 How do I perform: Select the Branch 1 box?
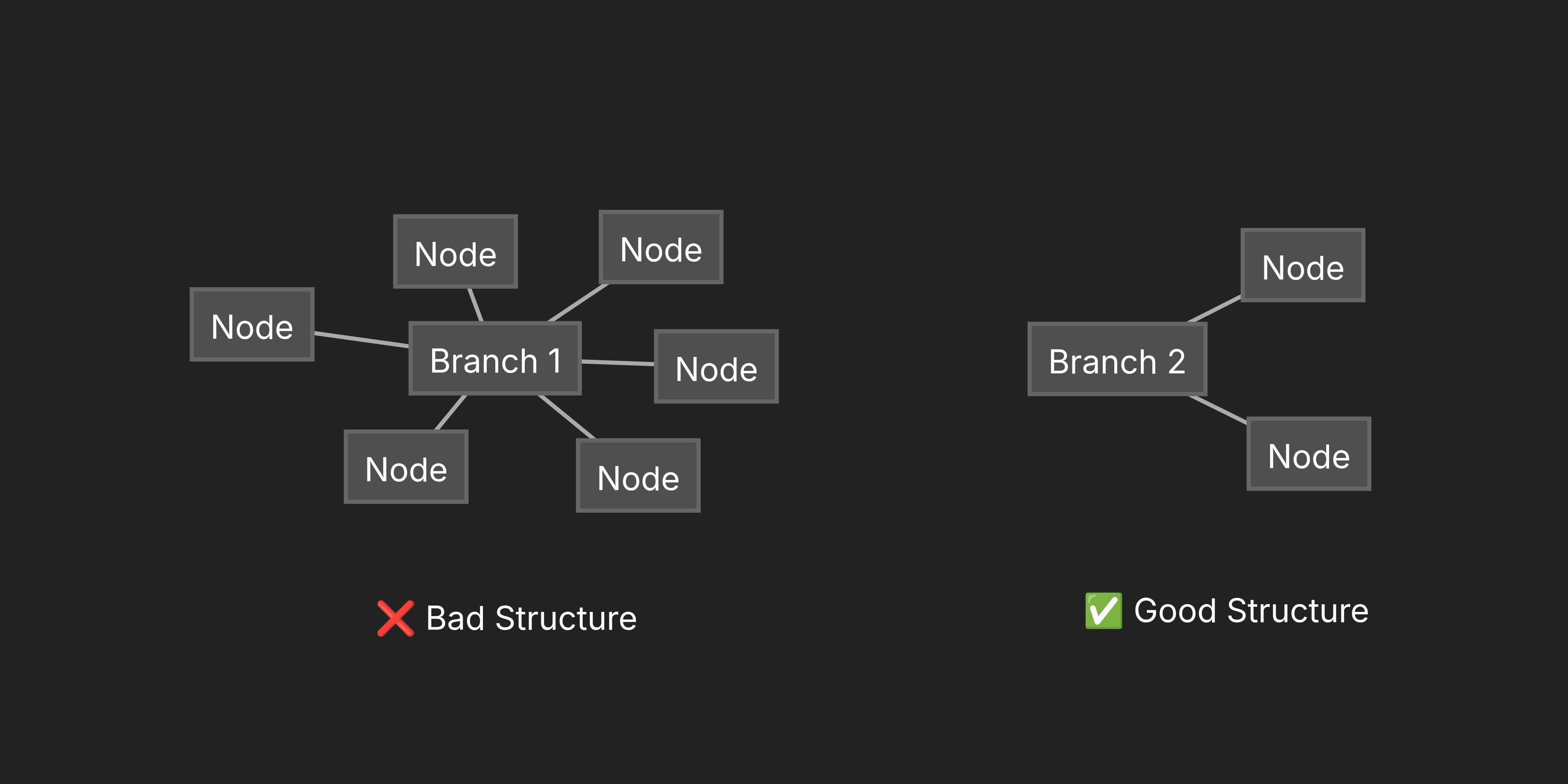(x=495, y=359)
